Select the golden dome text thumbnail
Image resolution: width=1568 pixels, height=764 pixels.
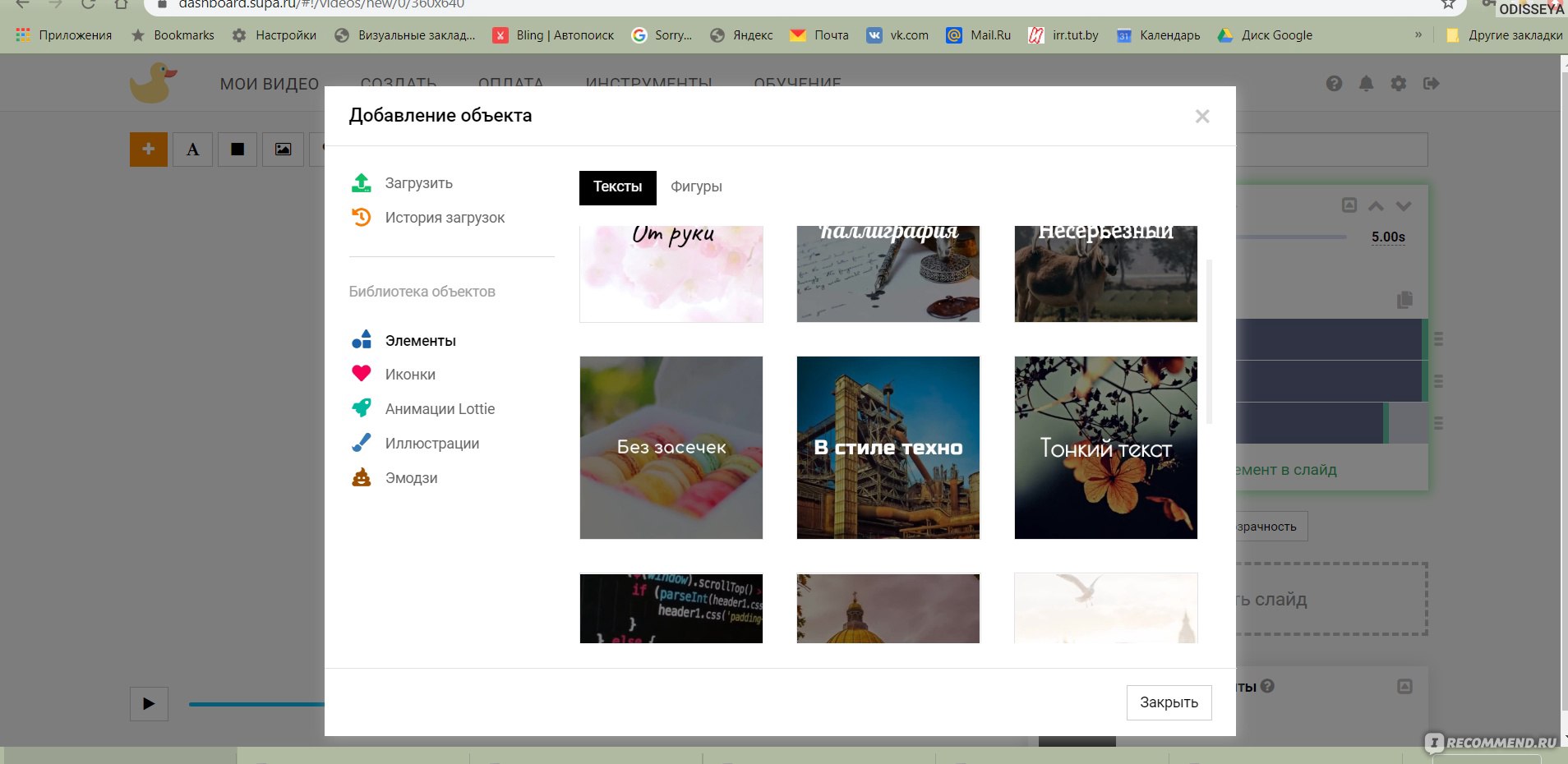pos(888,608)
